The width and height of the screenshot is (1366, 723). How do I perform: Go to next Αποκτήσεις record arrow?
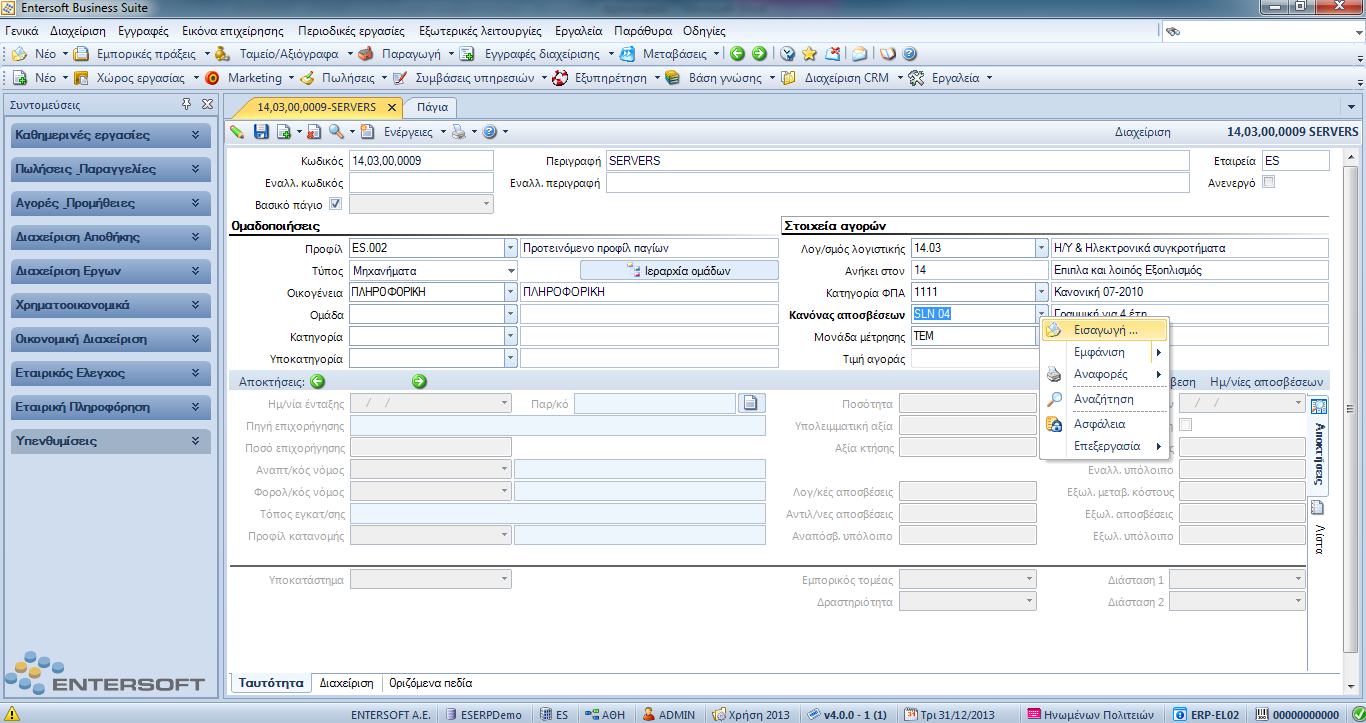pos(419,381)
